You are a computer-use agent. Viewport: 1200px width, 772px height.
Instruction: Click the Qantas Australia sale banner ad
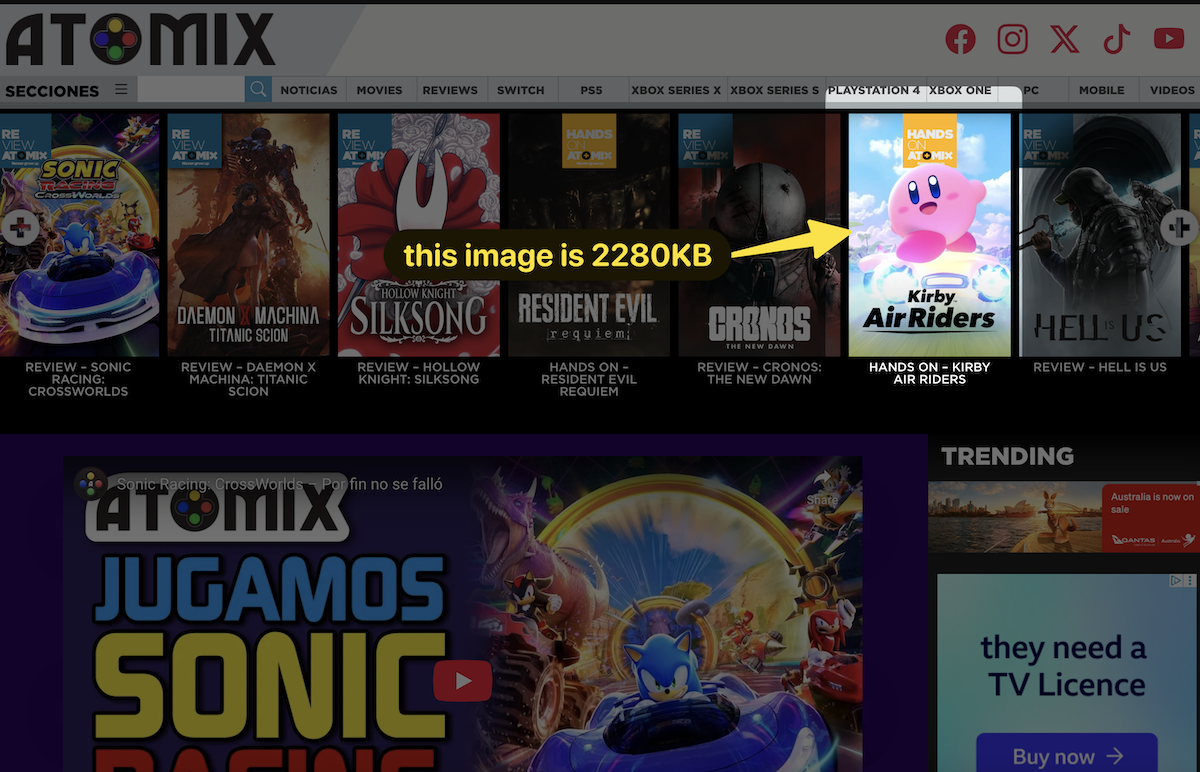(x=1064, y=517)
